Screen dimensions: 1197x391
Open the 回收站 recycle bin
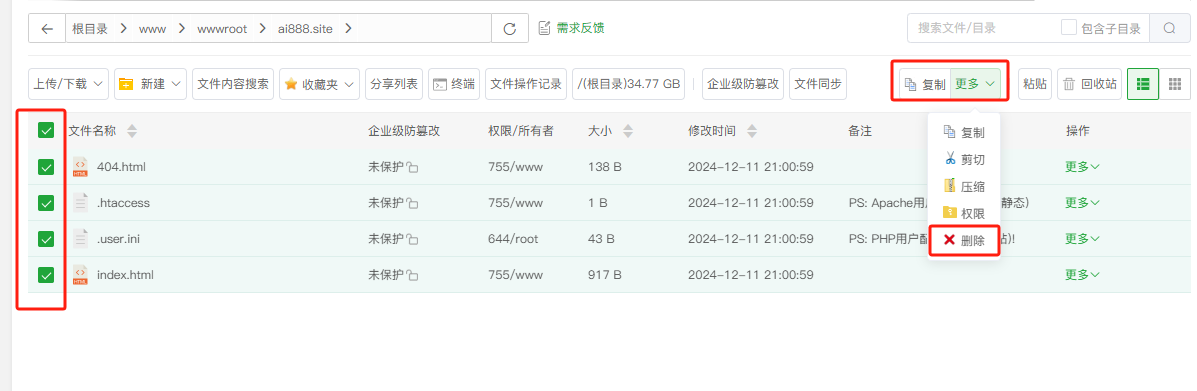coord(1089,84)
